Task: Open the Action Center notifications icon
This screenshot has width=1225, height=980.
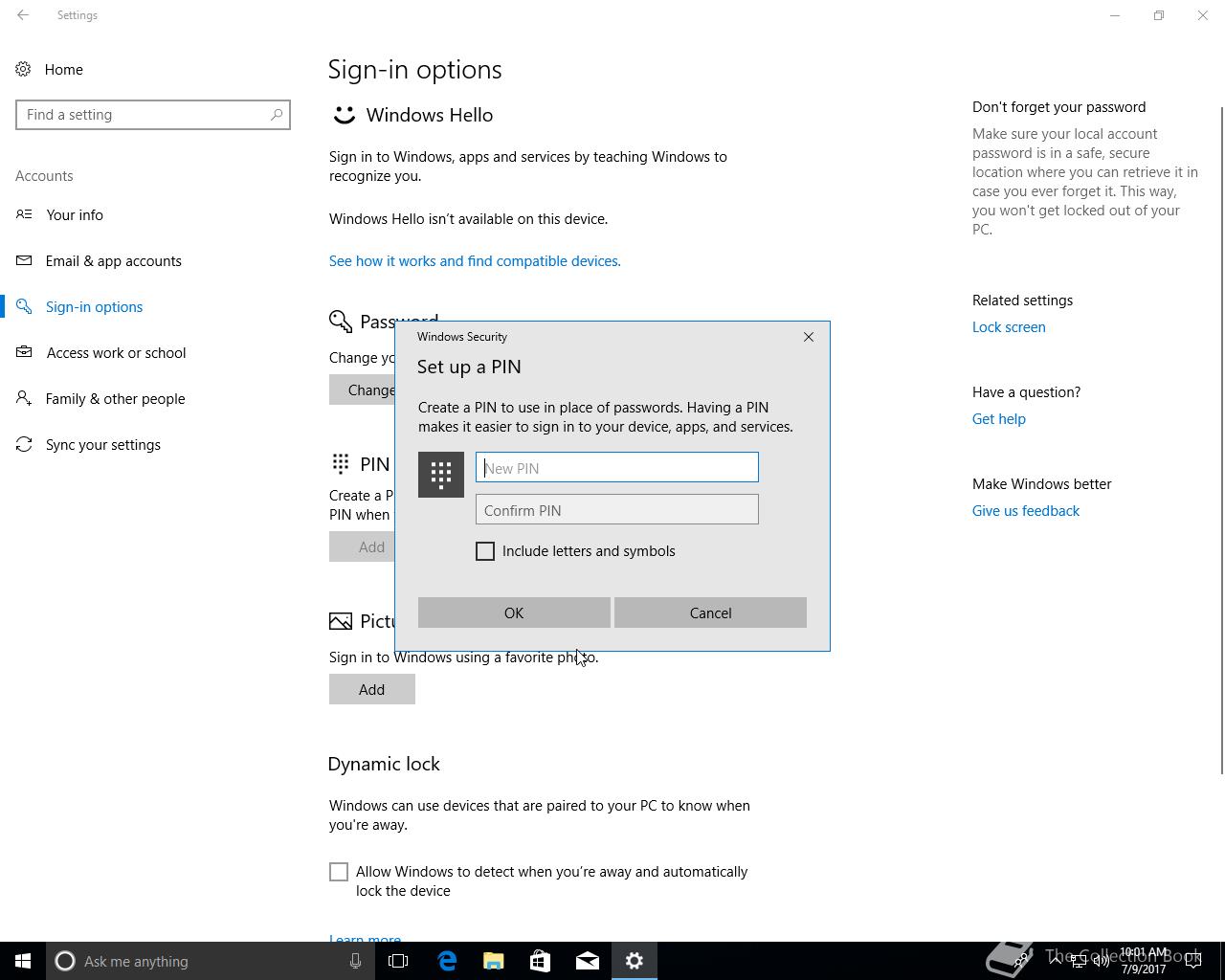Action: pyautogui.click(x=1193, y=961)
